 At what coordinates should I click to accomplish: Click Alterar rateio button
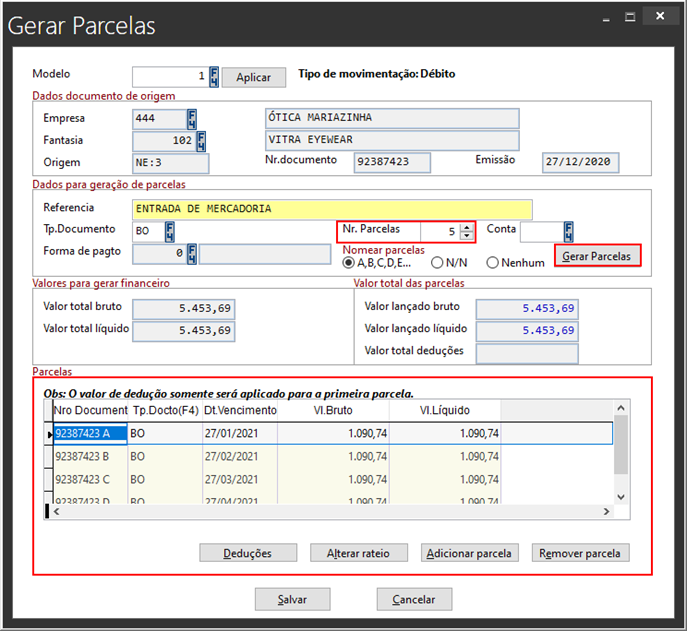tap(365, 553)
